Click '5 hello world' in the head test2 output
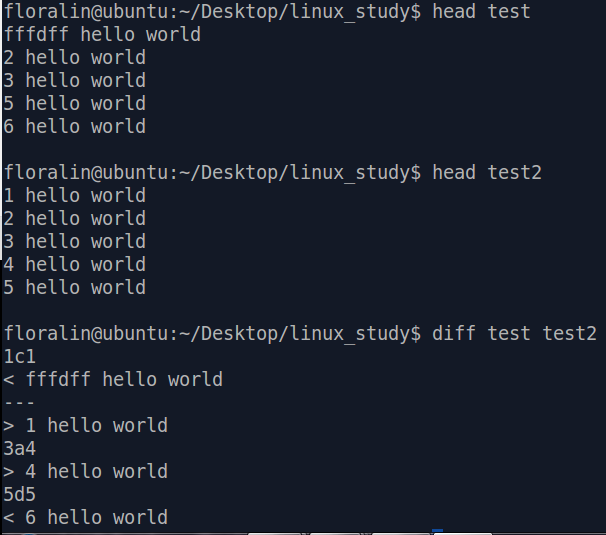The height and width of the screenshot is (535, 606). click(x=75, y=288)
